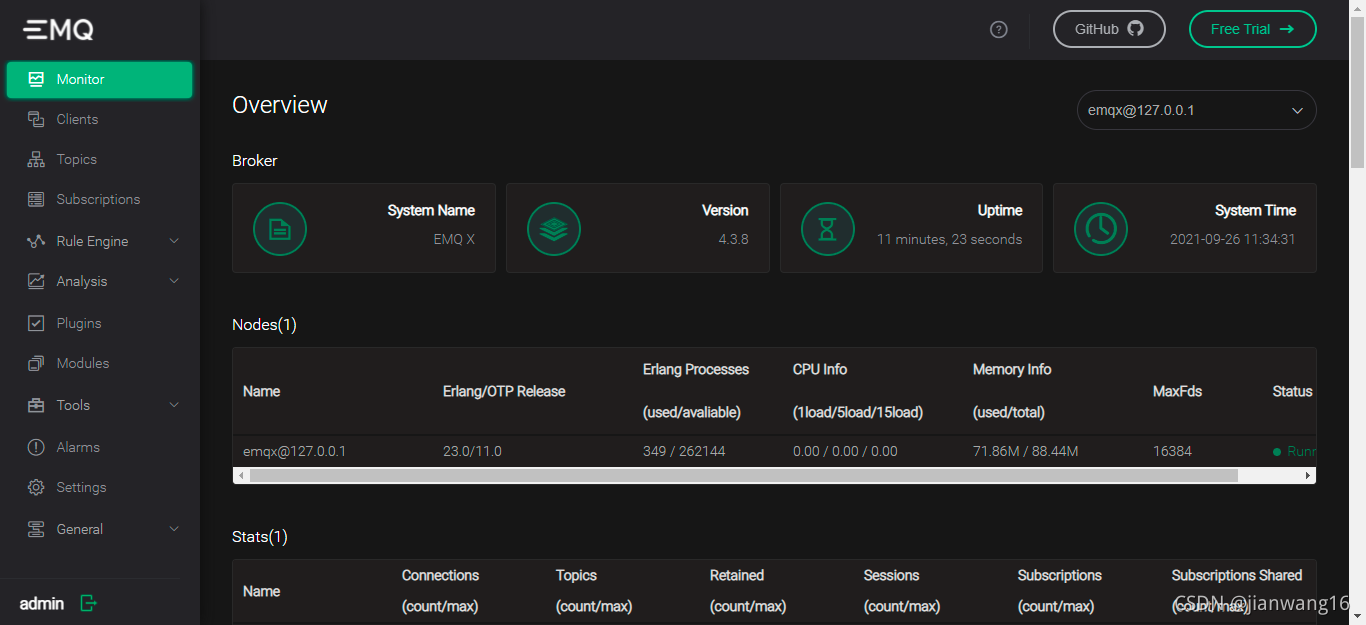The height and width of the screenshot is (625, 1366).
Task: Open the help question mark icon
Action: coord(998,29)
